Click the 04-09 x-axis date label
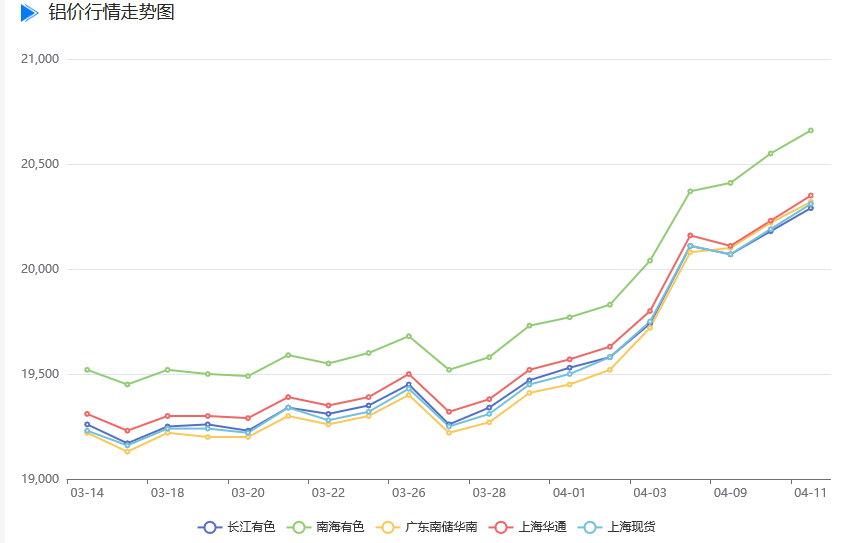This screenshot has height=543, width=866. pos(730,493)
